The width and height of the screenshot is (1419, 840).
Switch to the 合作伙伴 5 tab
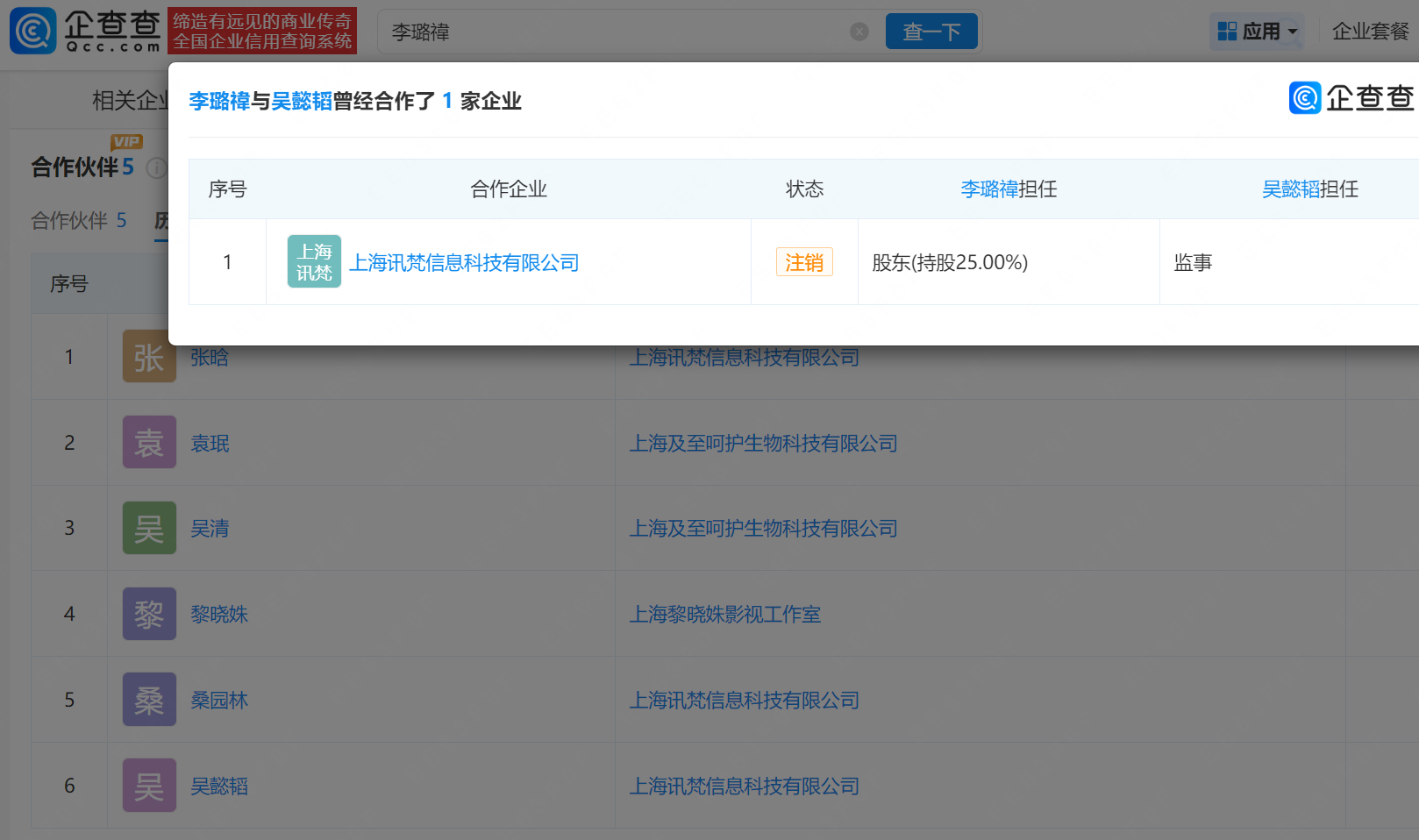pos(79,220)
